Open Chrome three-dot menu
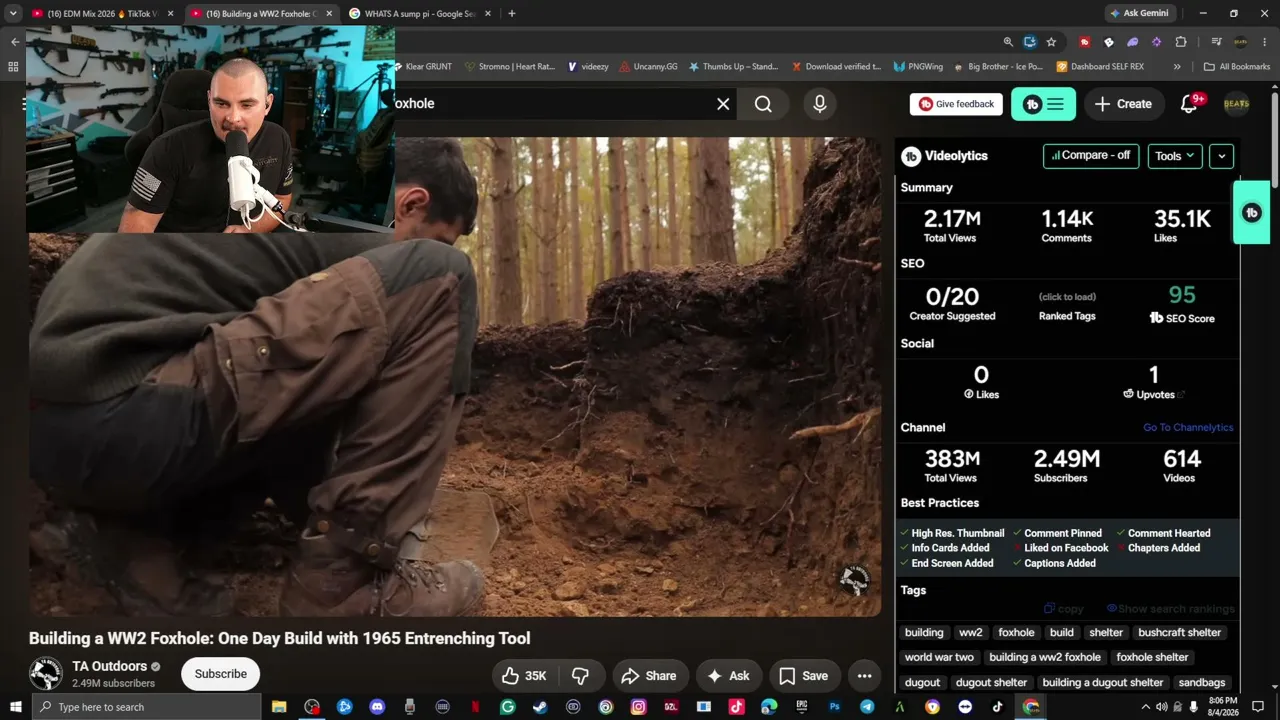1280x720 pixels. tap(1265, 42)
